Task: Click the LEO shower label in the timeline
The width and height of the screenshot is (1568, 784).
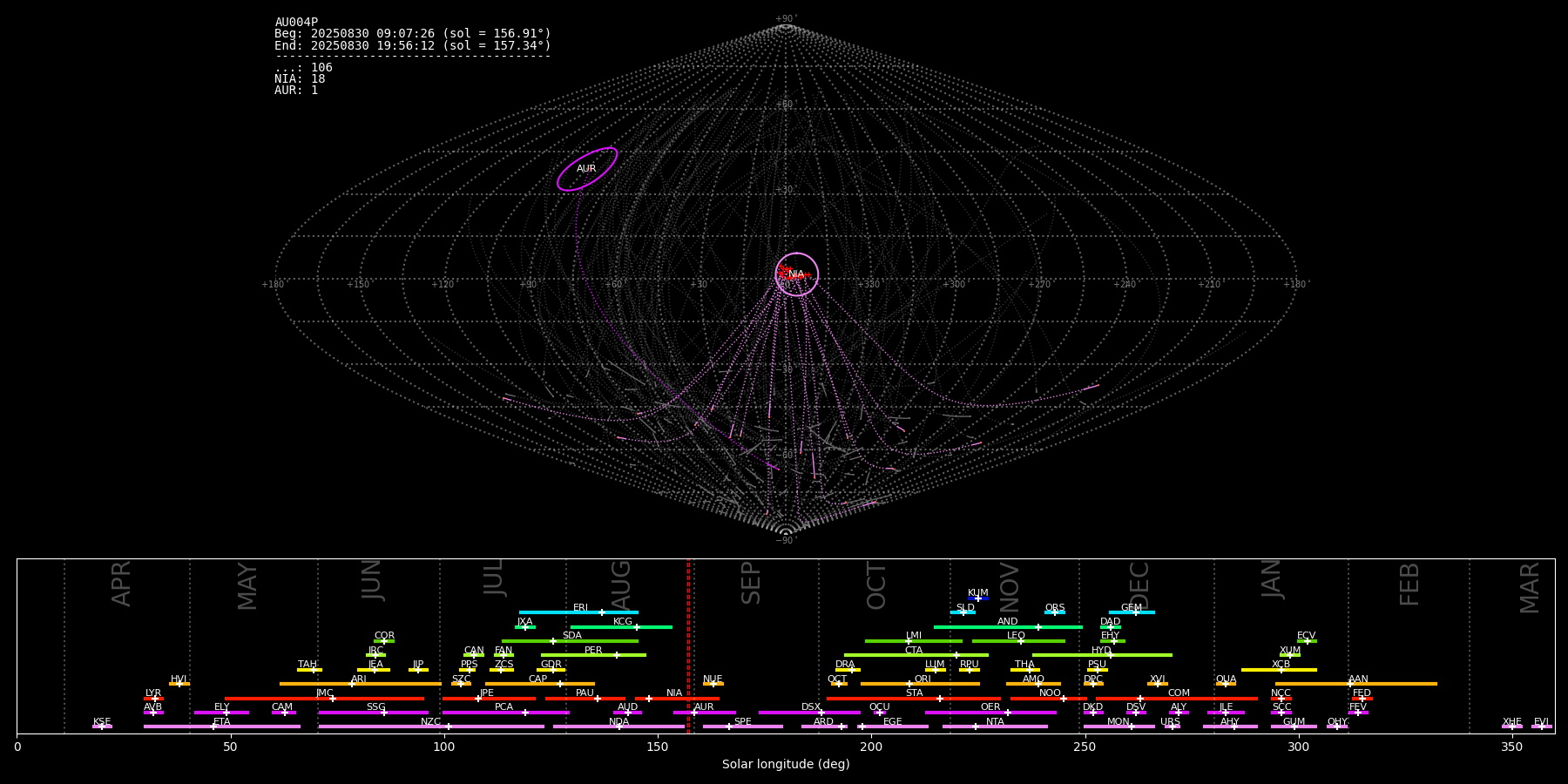Action: (1017, 636)
